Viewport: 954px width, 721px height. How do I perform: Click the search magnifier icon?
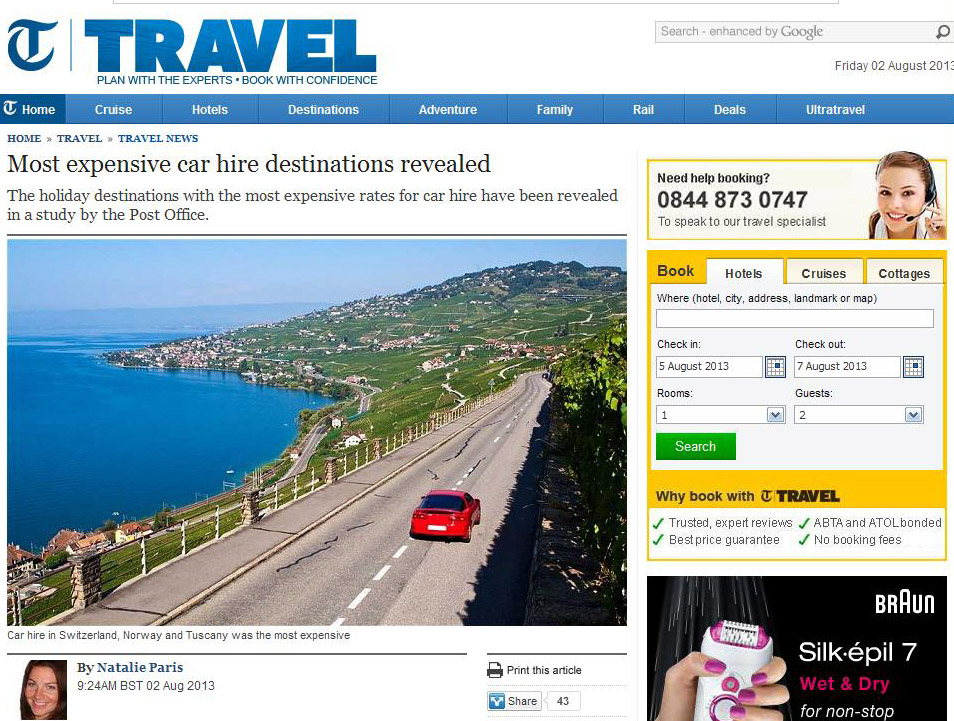tap(942, 32)
